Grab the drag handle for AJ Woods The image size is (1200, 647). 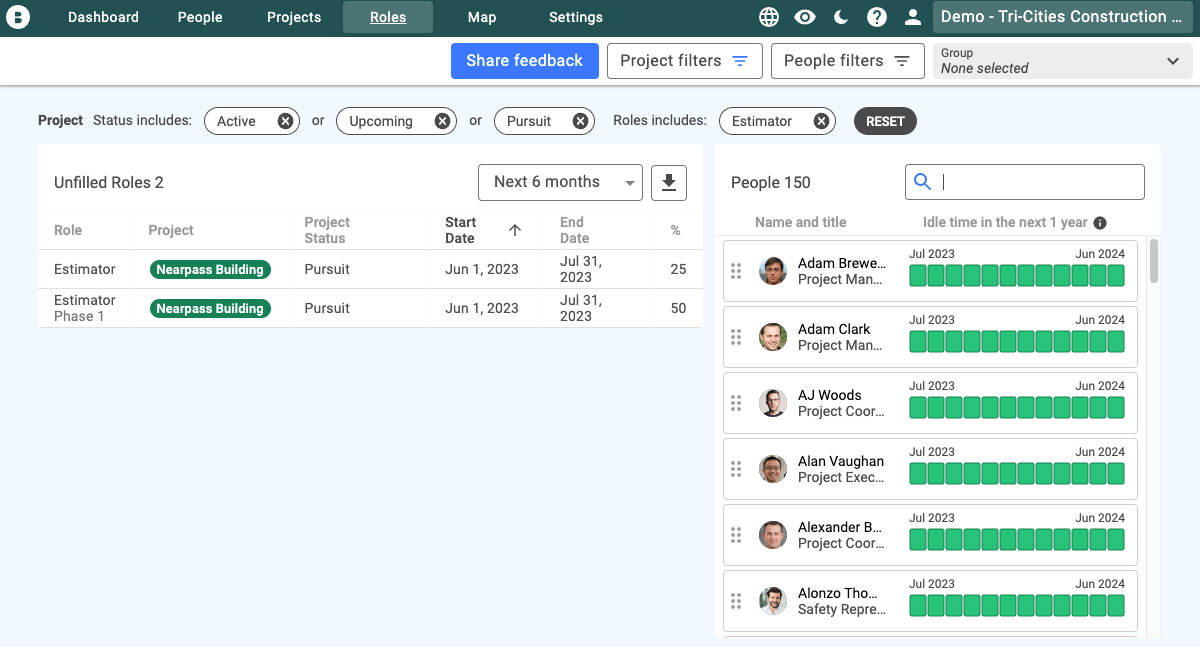coord(736,403)
